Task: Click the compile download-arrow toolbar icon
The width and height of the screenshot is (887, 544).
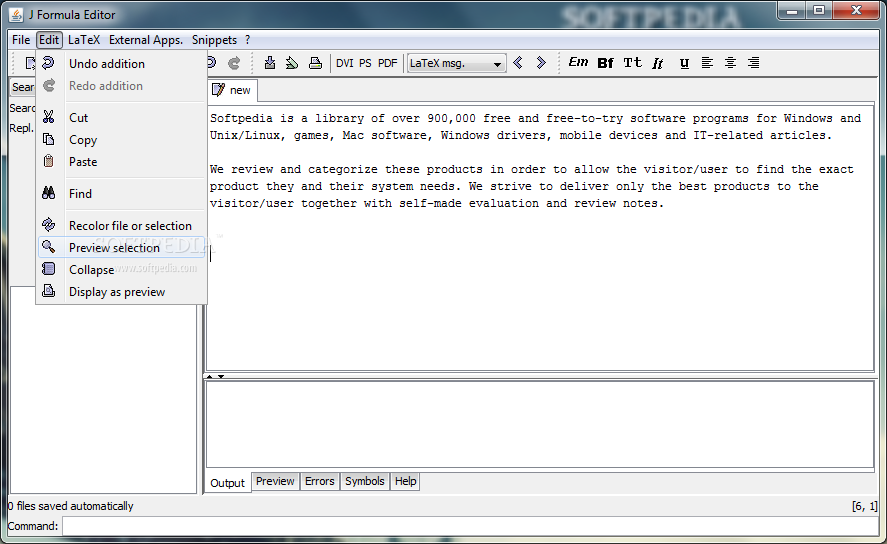Action: pyautogui.click(x=270, y=63)
